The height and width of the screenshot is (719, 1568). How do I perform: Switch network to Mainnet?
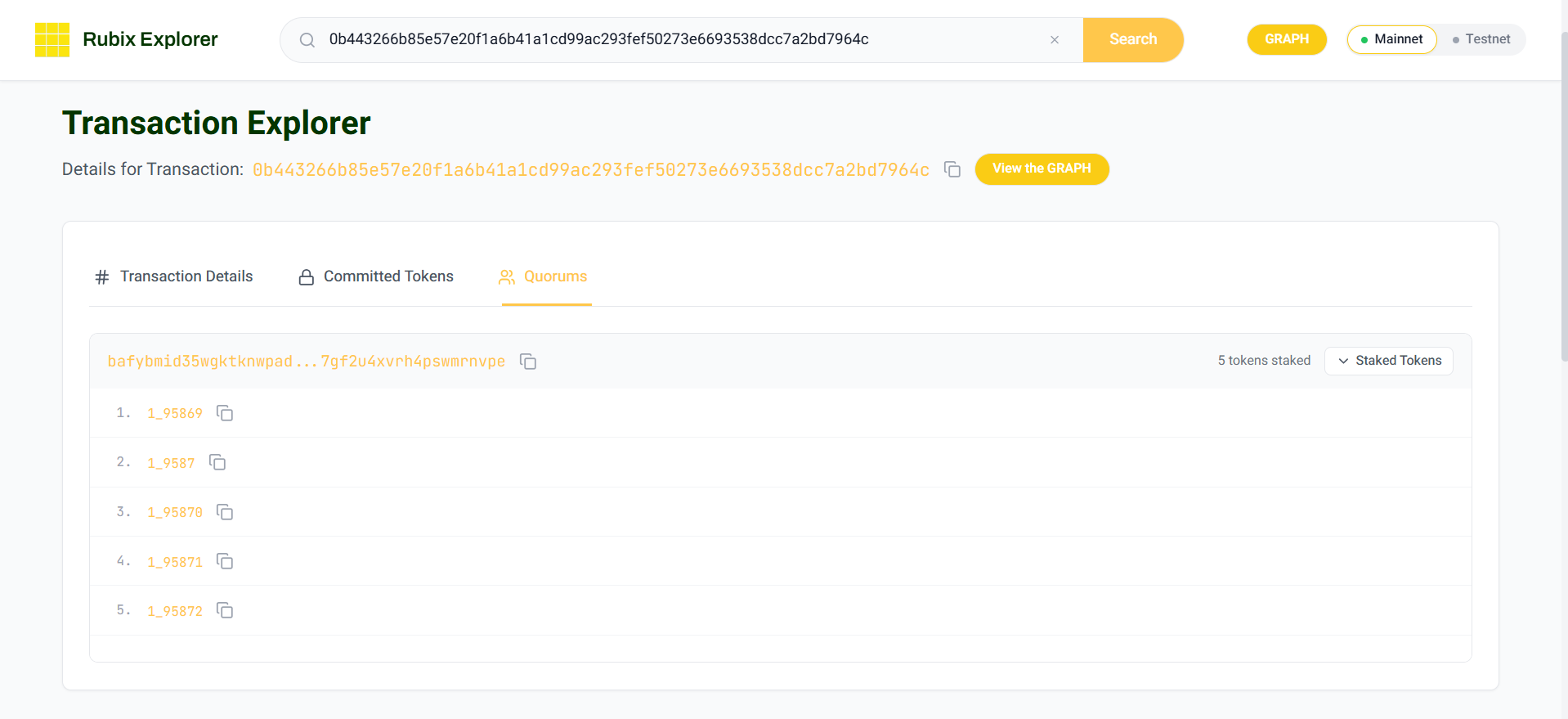(1391, 39)
